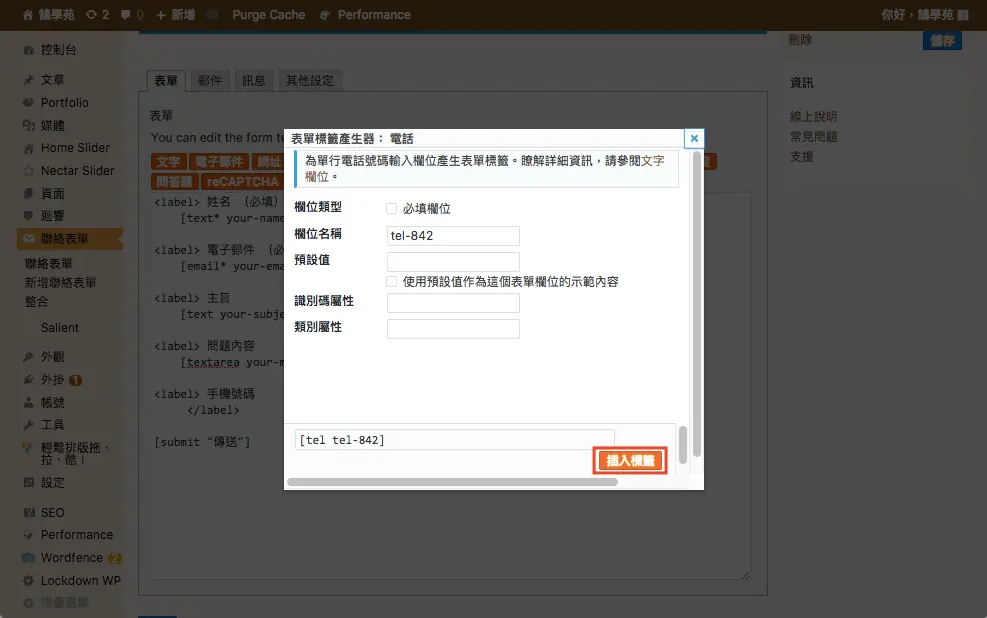
Task: Click the dialog vertical scrollbar
Action: point(696,304)
